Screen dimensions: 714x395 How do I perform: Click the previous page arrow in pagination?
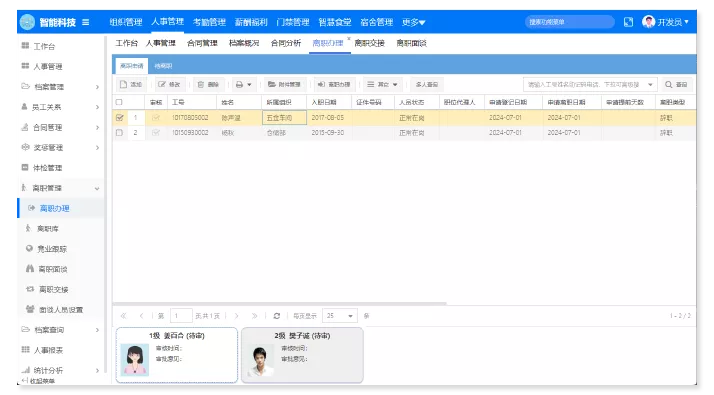point(142,315)
